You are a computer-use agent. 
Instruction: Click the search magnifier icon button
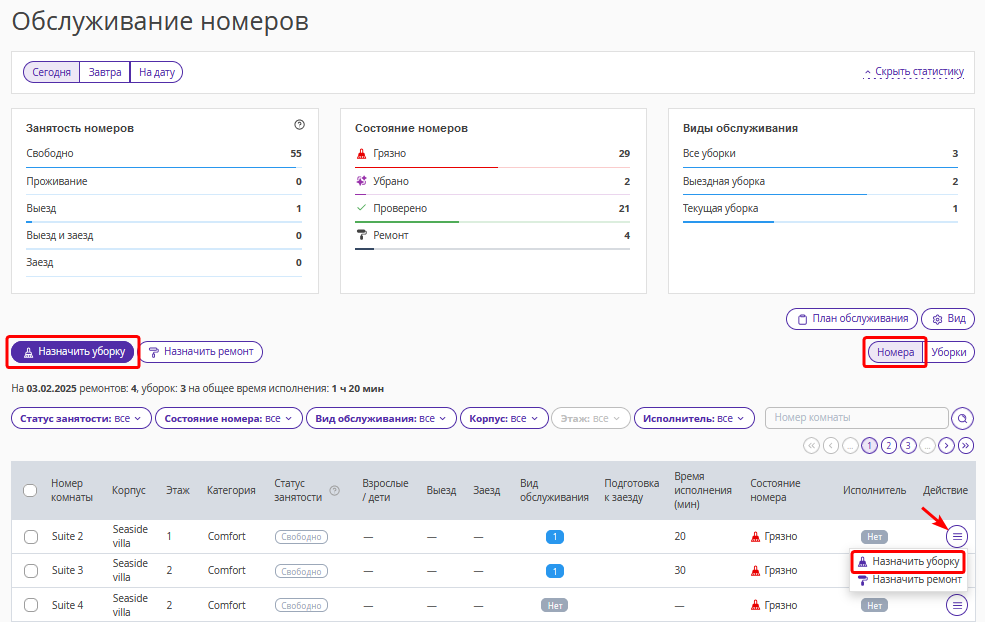(x=962, y=418)
